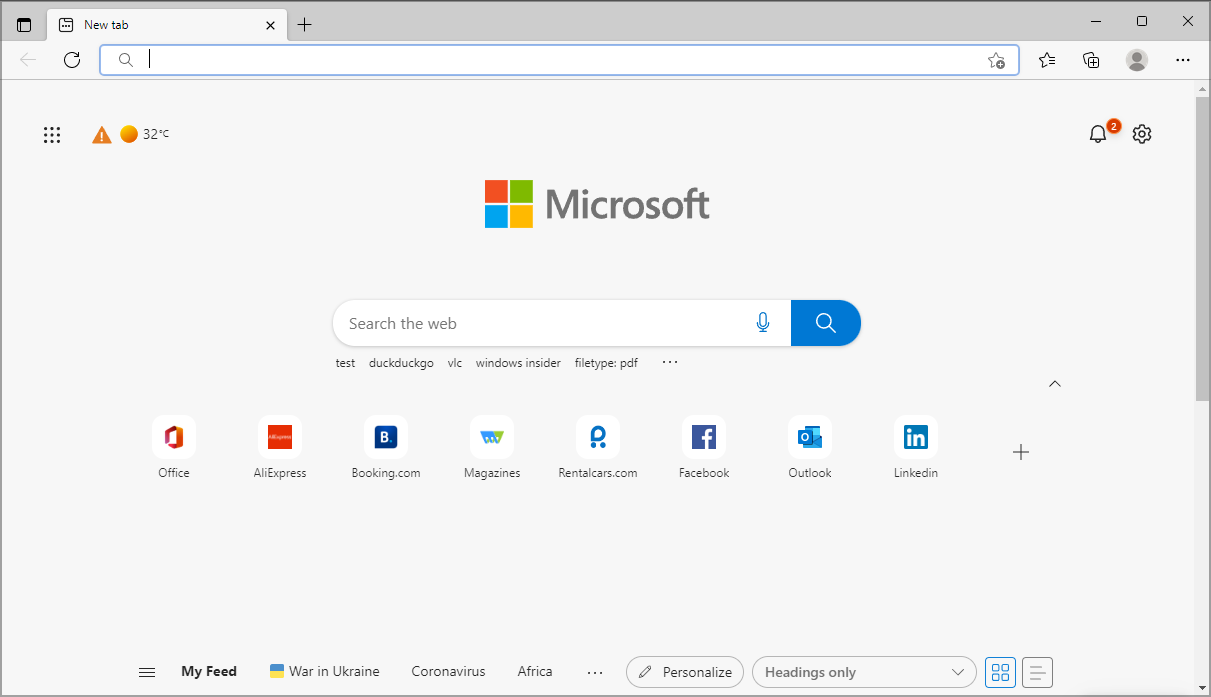The width and height of the screenshot is (1211, 697).
Task: Open Settings and more ellipsis menu
Action: tap(1183, 60)
